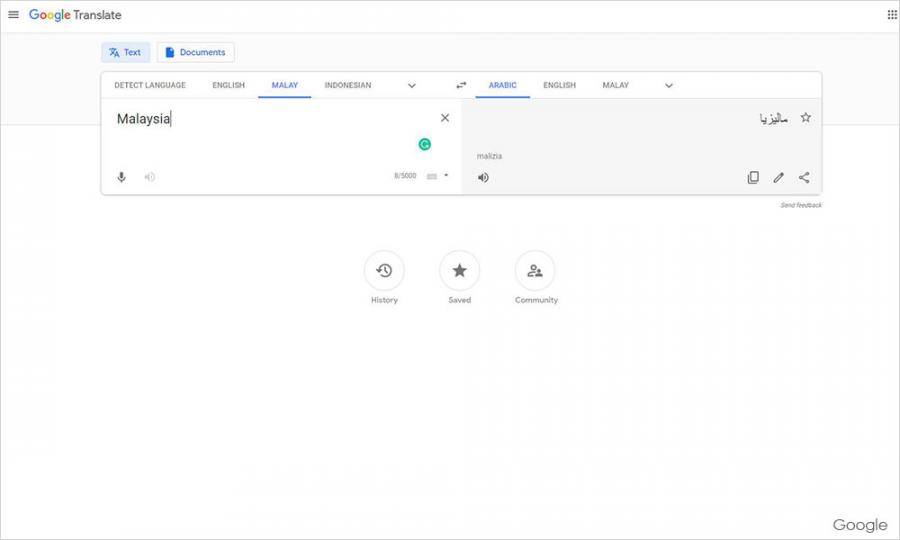This screenshot has height=540, width=900.
Task: Listen to the Arabic translation
Action: (x=483, y=178)
